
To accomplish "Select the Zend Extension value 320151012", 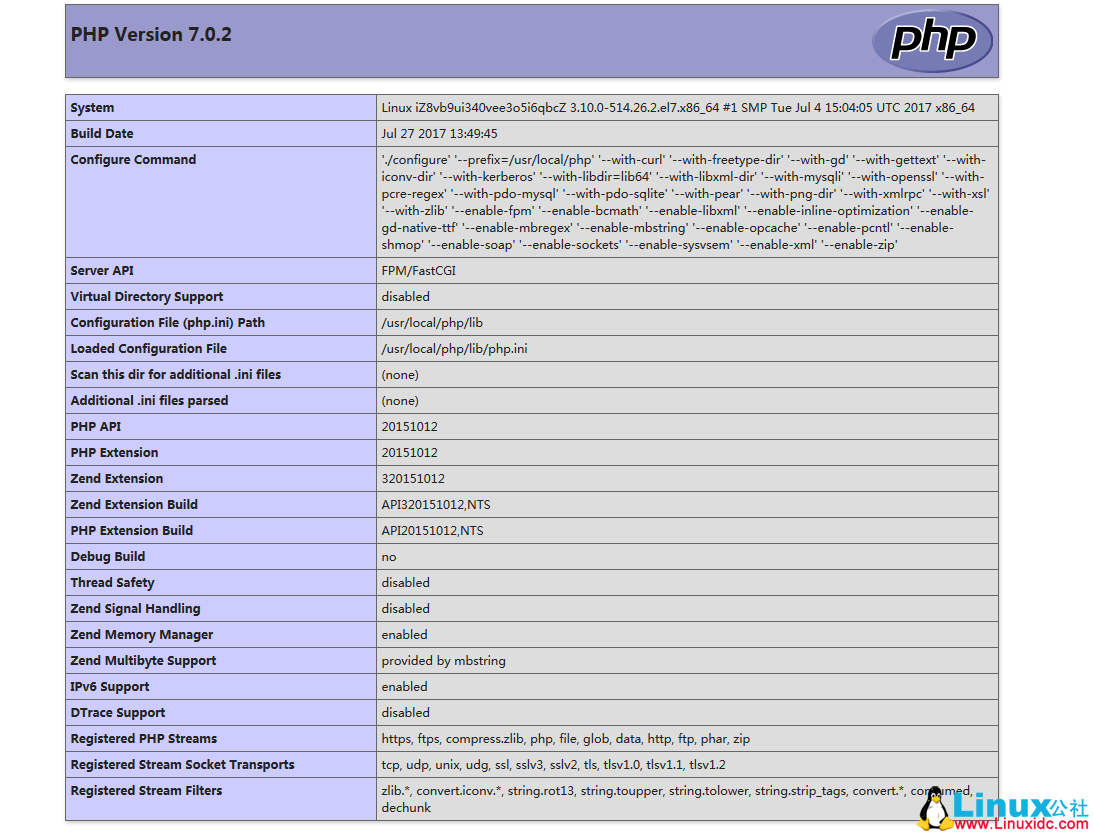I will 413,479.
